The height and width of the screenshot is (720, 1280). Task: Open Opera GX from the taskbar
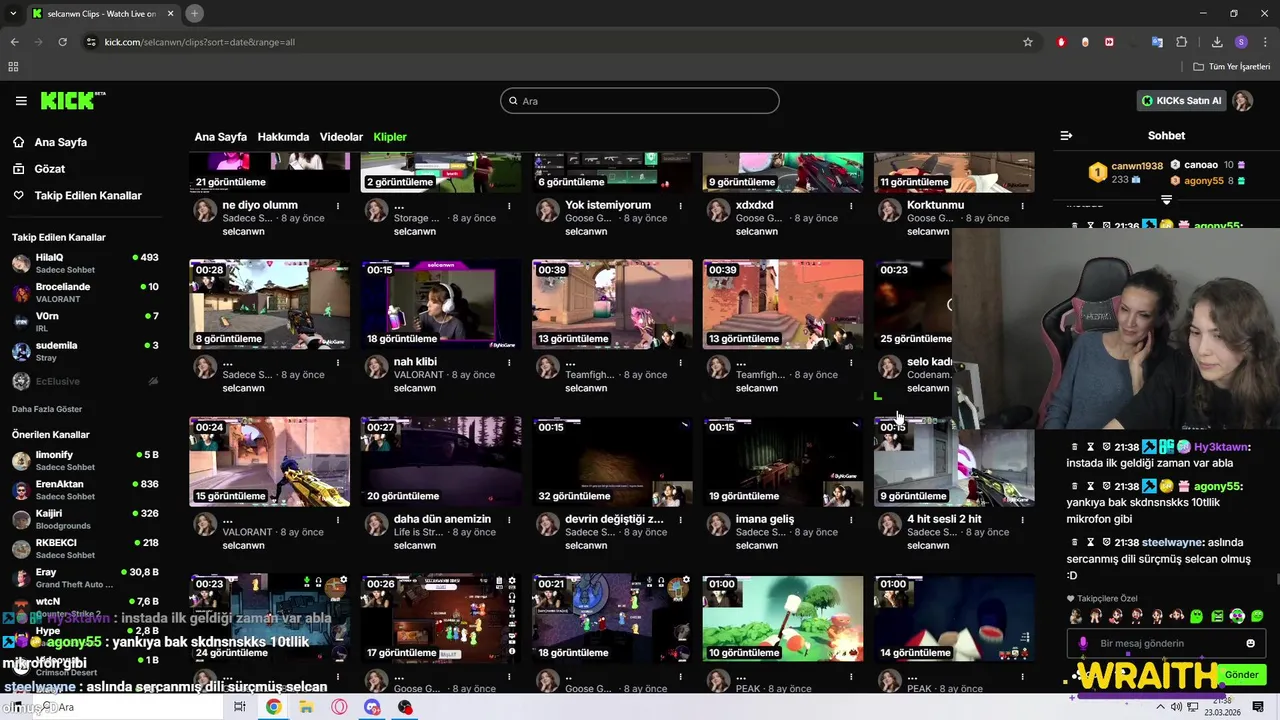(x=339, y=707)
